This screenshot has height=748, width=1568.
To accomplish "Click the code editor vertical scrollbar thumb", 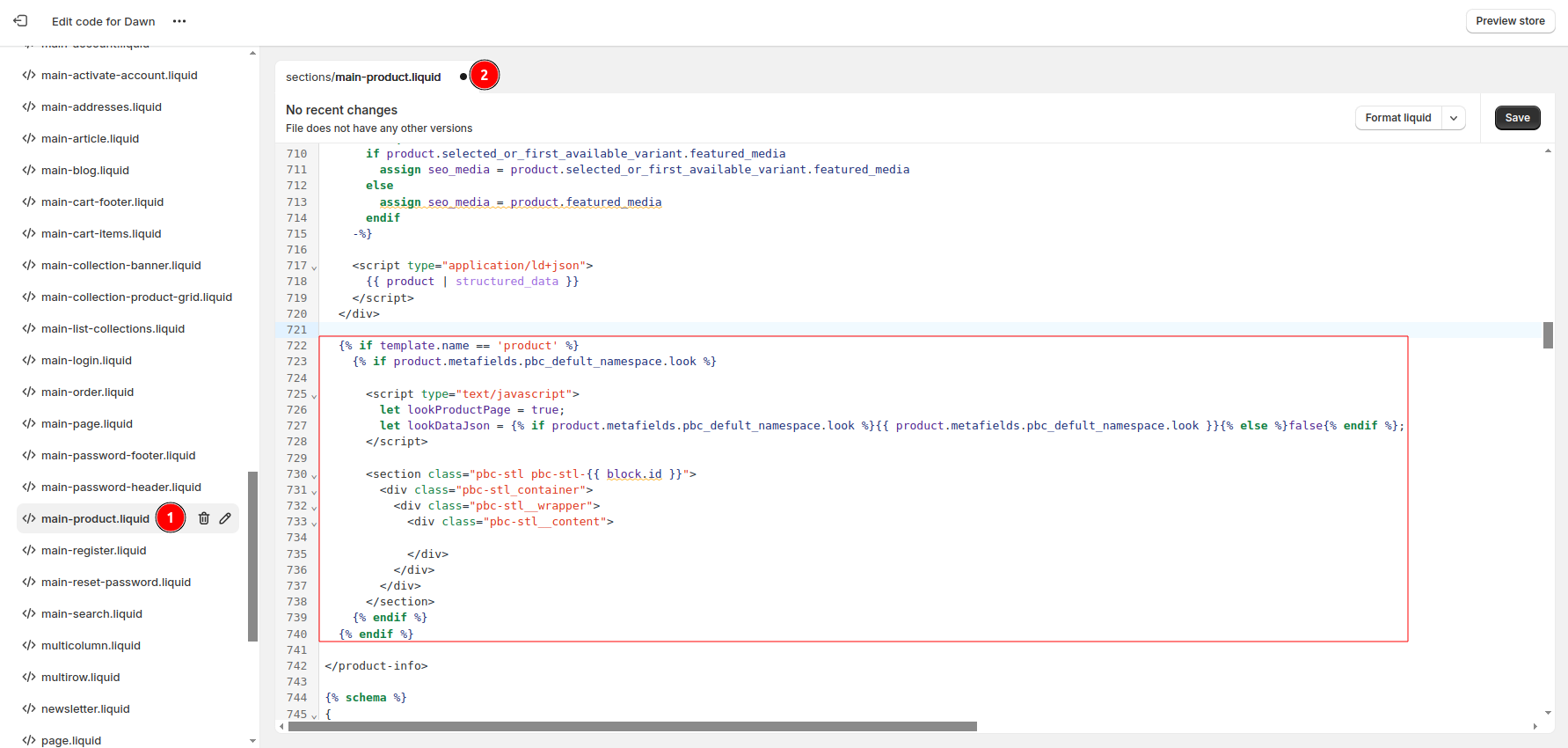I will (x=1548, y=335).
